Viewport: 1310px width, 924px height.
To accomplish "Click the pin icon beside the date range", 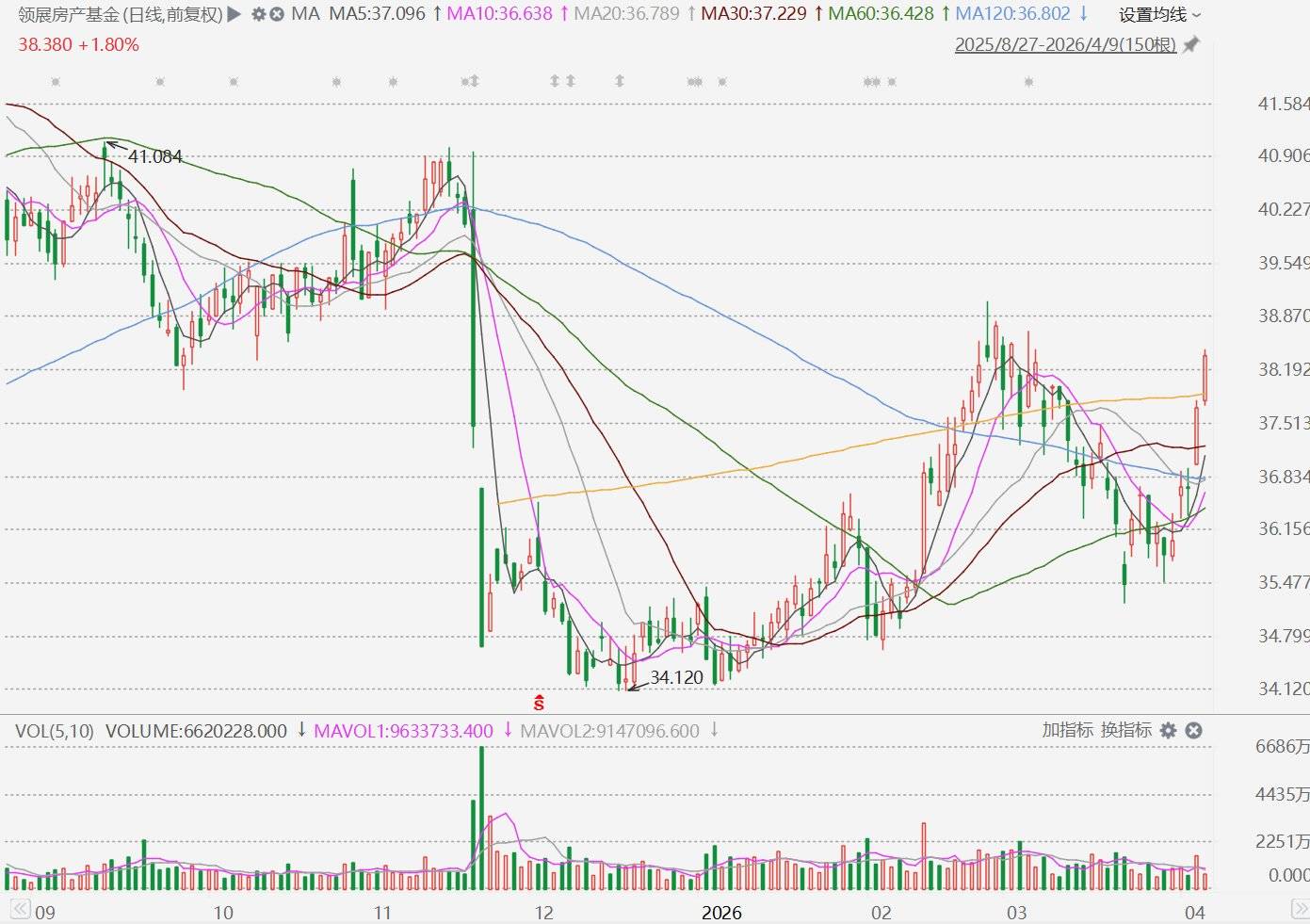I will click(1191, 44).
